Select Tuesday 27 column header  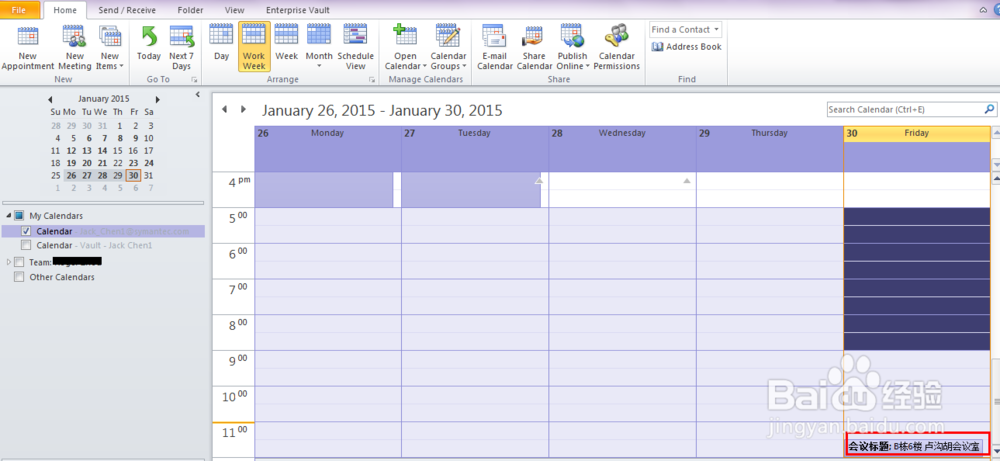(475, 133)
